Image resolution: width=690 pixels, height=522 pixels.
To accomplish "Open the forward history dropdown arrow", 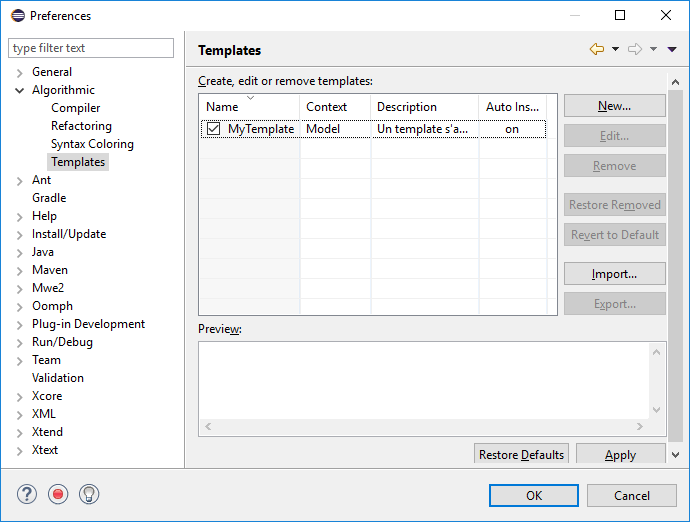I will point(653,49).
